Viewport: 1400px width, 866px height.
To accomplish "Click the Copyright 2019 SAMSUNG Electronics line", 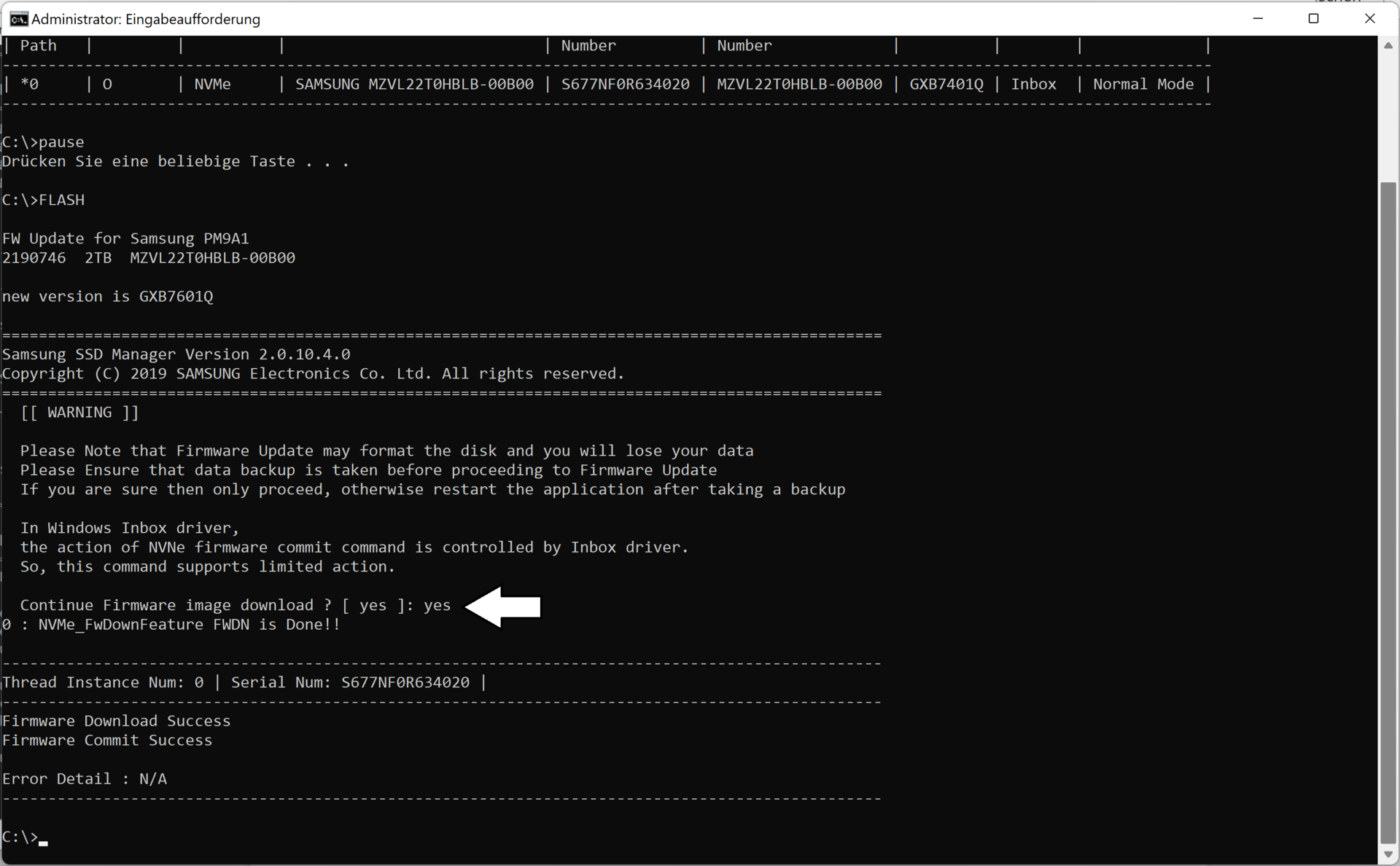I will (x=314, y=374).
